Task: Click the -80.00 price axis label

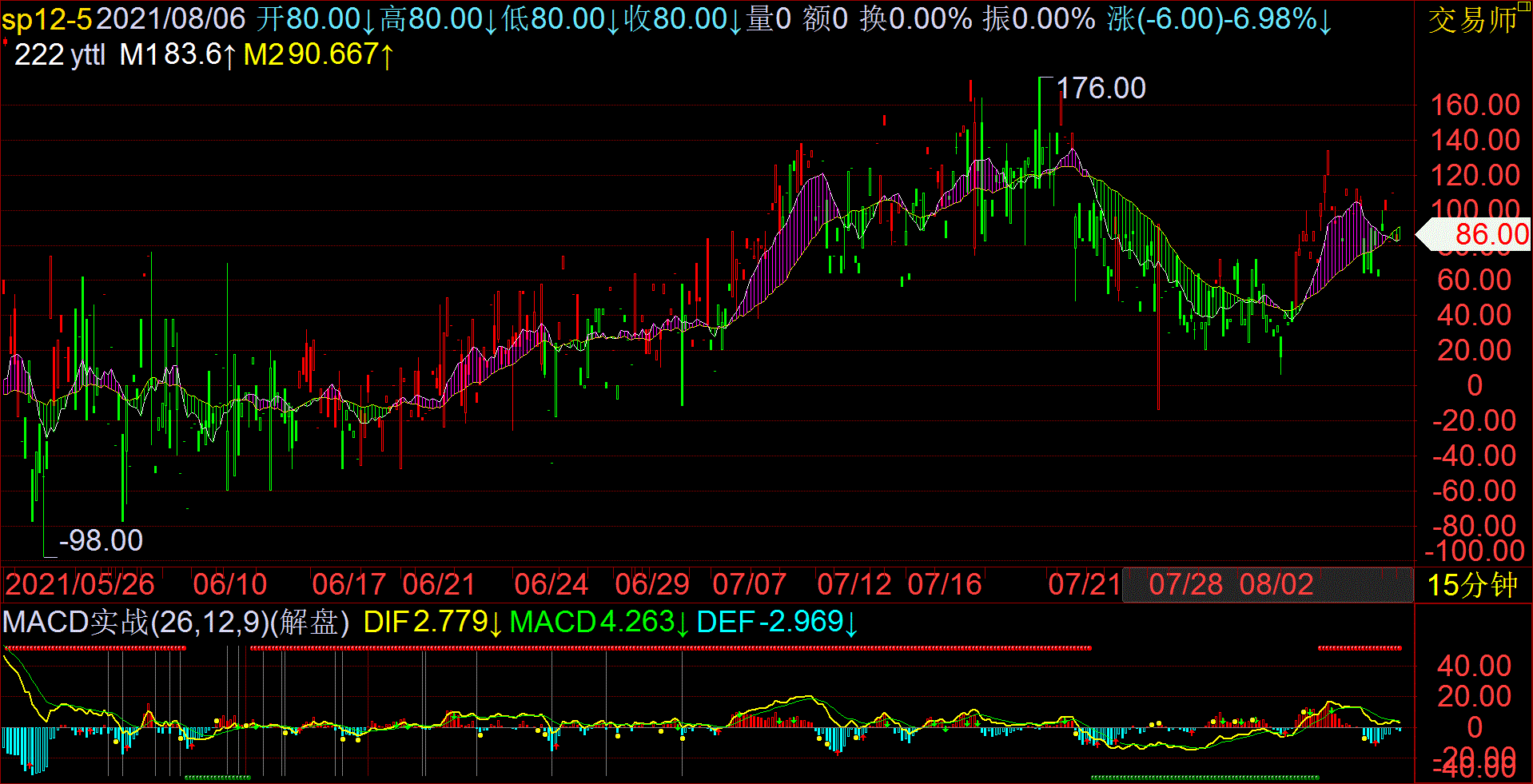Action: tap(1474, 525)
